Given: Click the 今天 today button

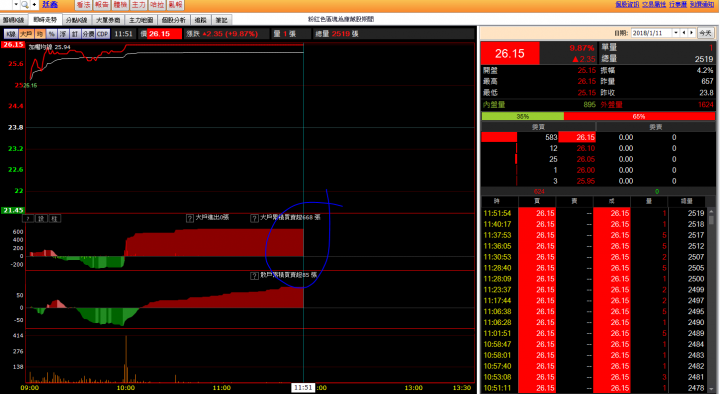Looking at the screenshot, I should click(705, 33).
